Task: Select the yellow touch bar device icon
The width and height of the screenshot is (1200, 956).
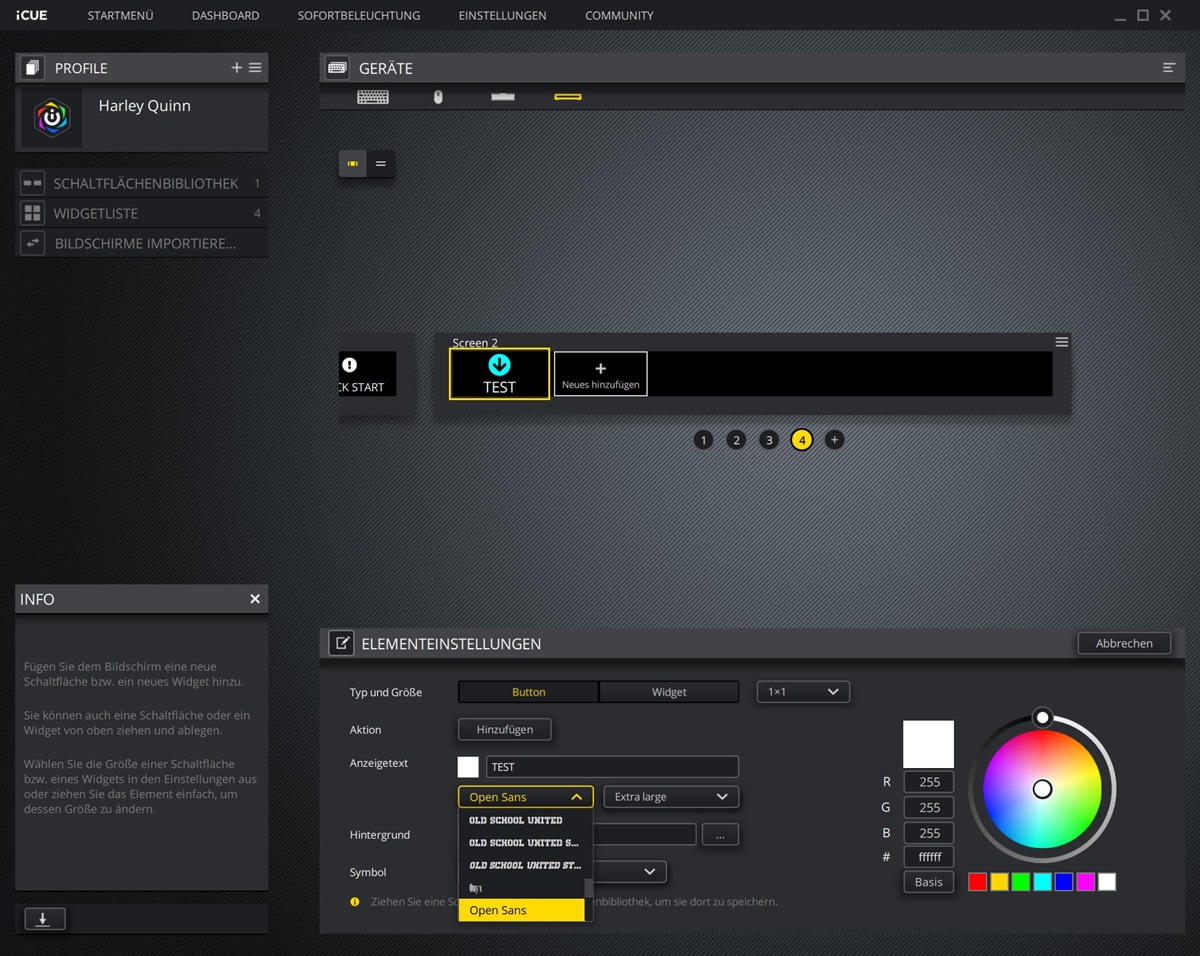Action: point(568,97)
